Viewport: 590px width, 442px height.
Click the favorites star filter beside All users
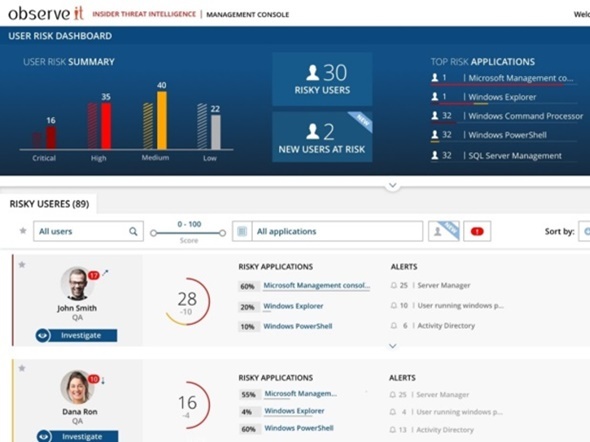pyautogui.click(x=23, y=231)
